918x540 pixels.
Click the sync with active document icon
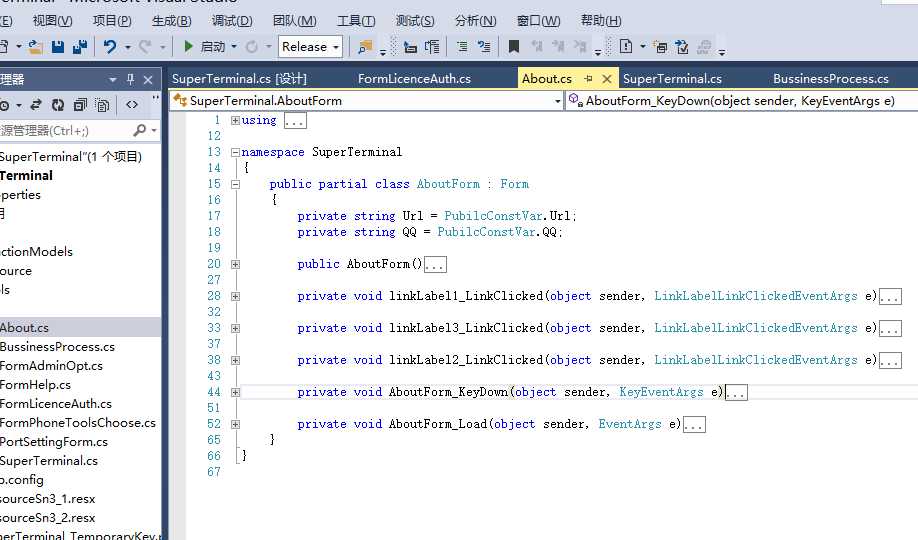click(x=36, y=105)
